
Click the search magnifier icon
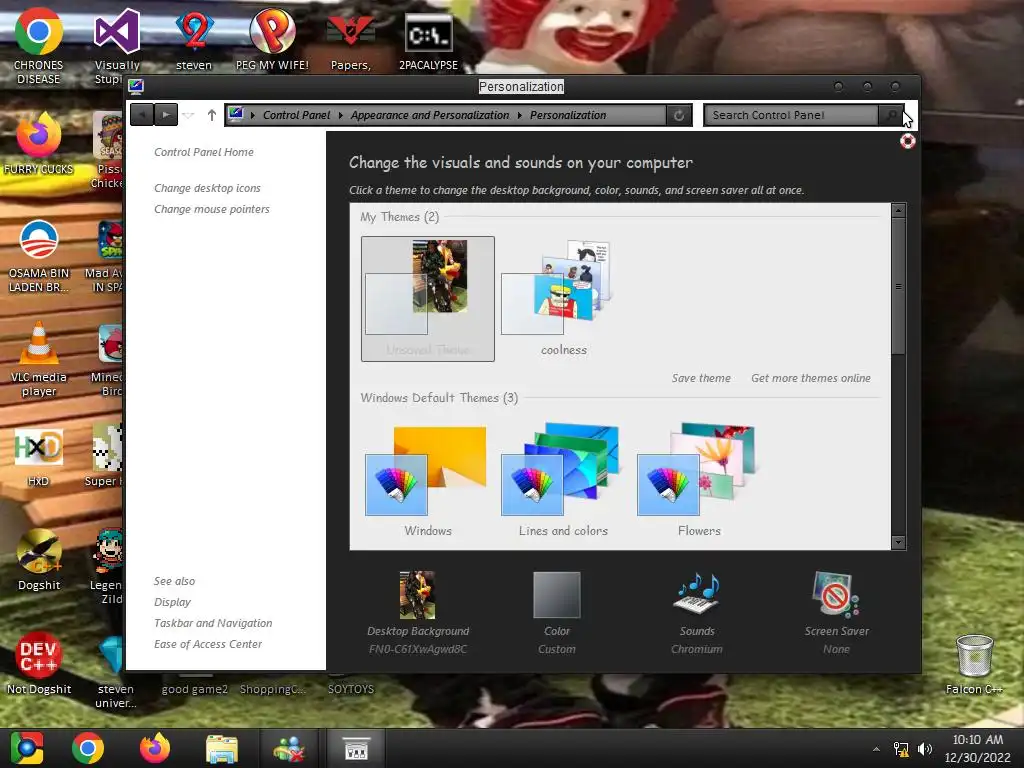891,115
